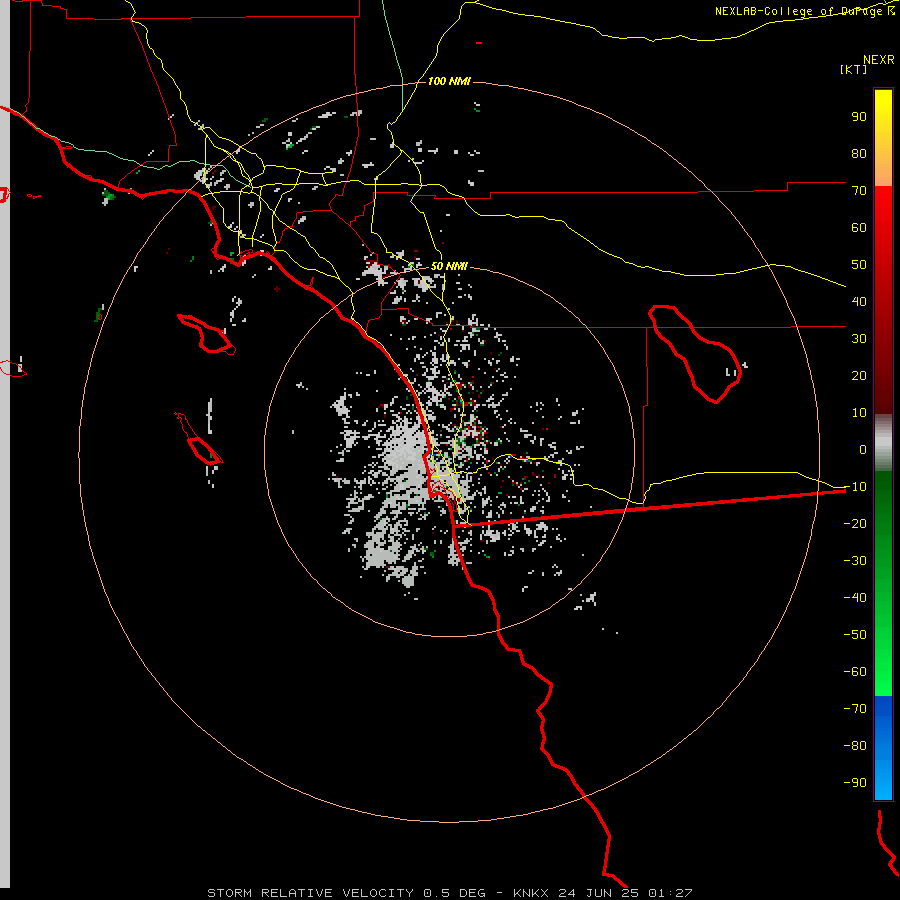The height and width of the screenshot is (900, 900).
Task: Click the 60 value on velocity scale
Action: 859,228
